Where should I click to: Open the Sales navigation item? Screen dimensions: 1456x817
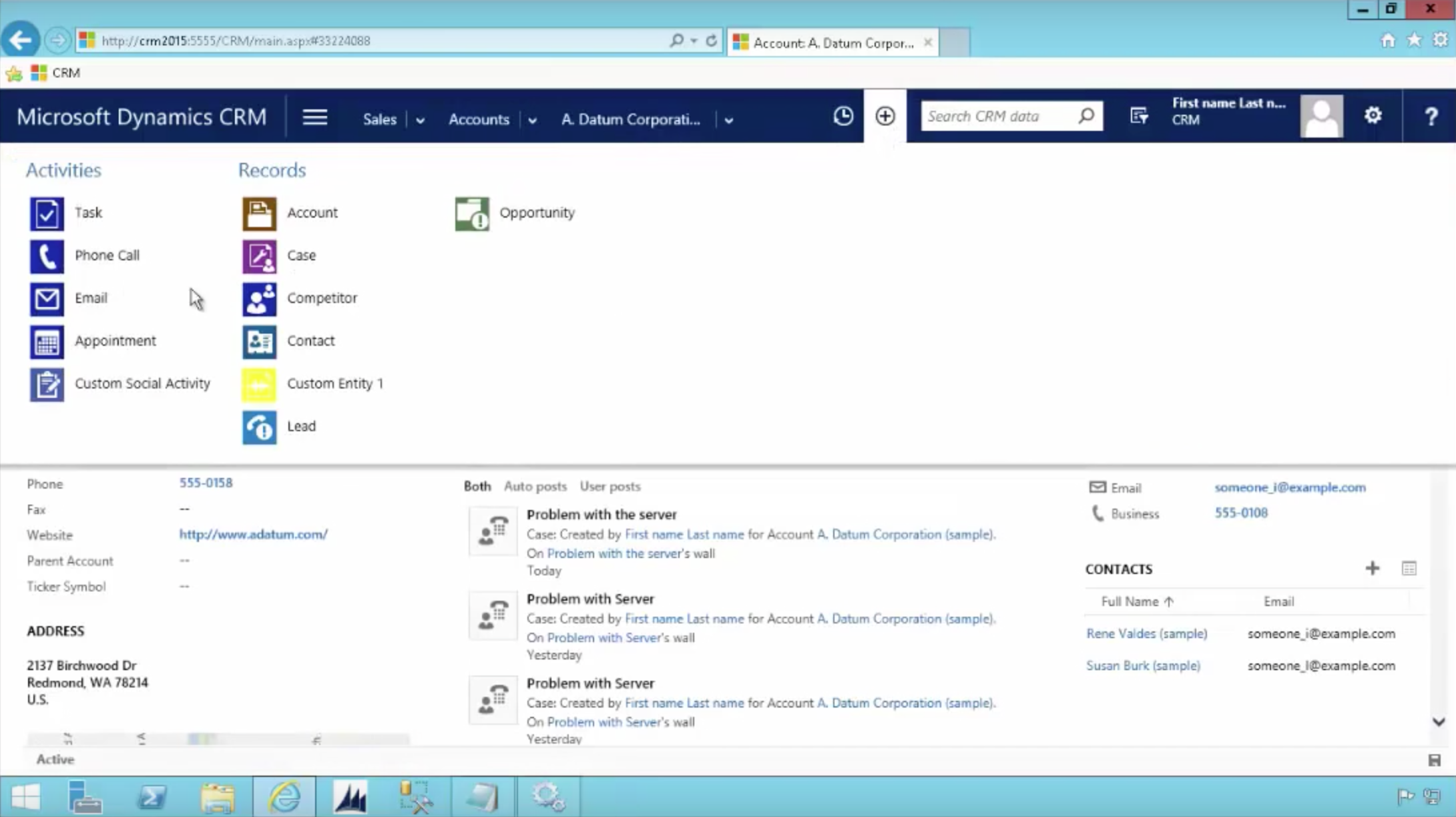point(379,119)
